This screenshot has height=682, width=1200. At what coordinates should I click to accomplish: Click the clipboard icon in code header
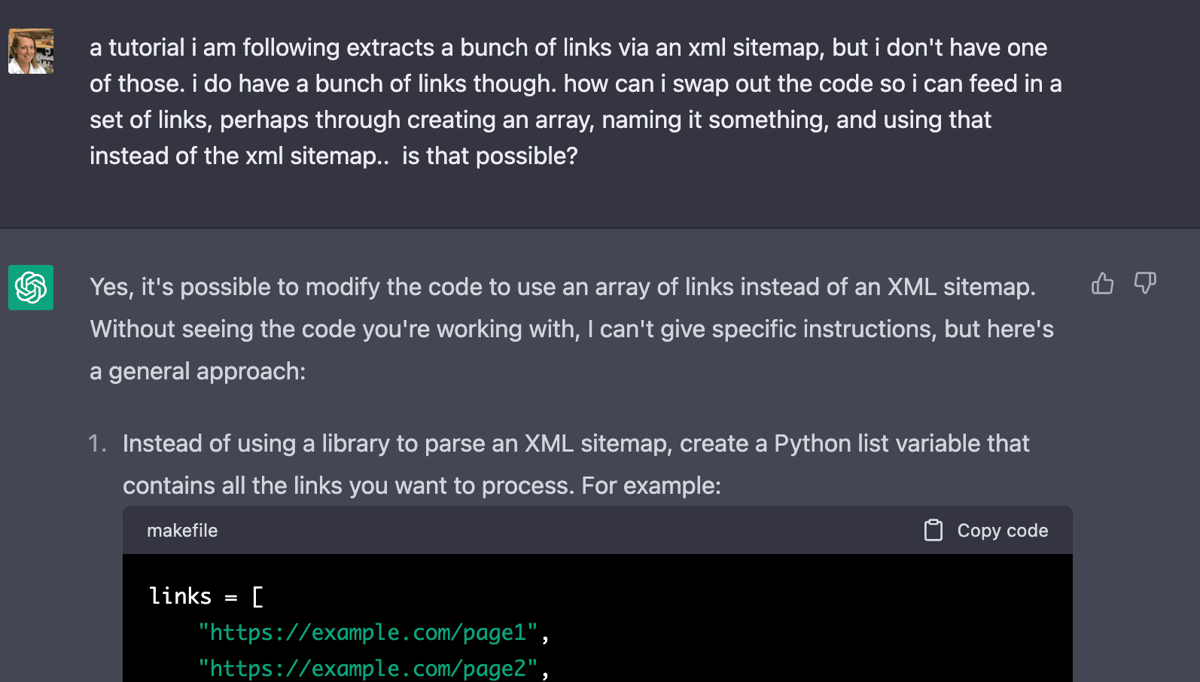pos(933,530)
